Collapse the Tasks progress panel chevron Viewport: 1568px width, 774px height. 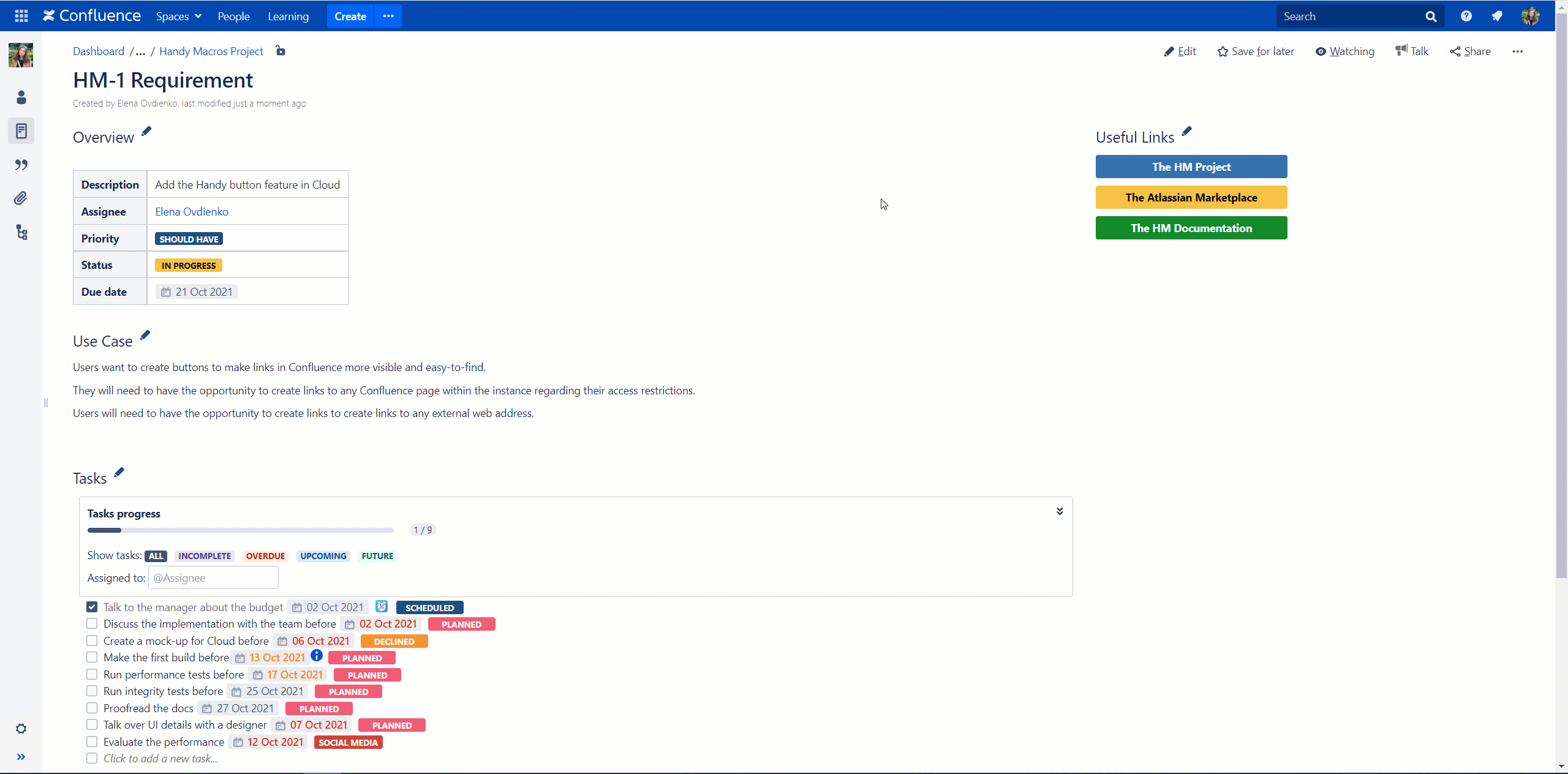coord(1060,511)
